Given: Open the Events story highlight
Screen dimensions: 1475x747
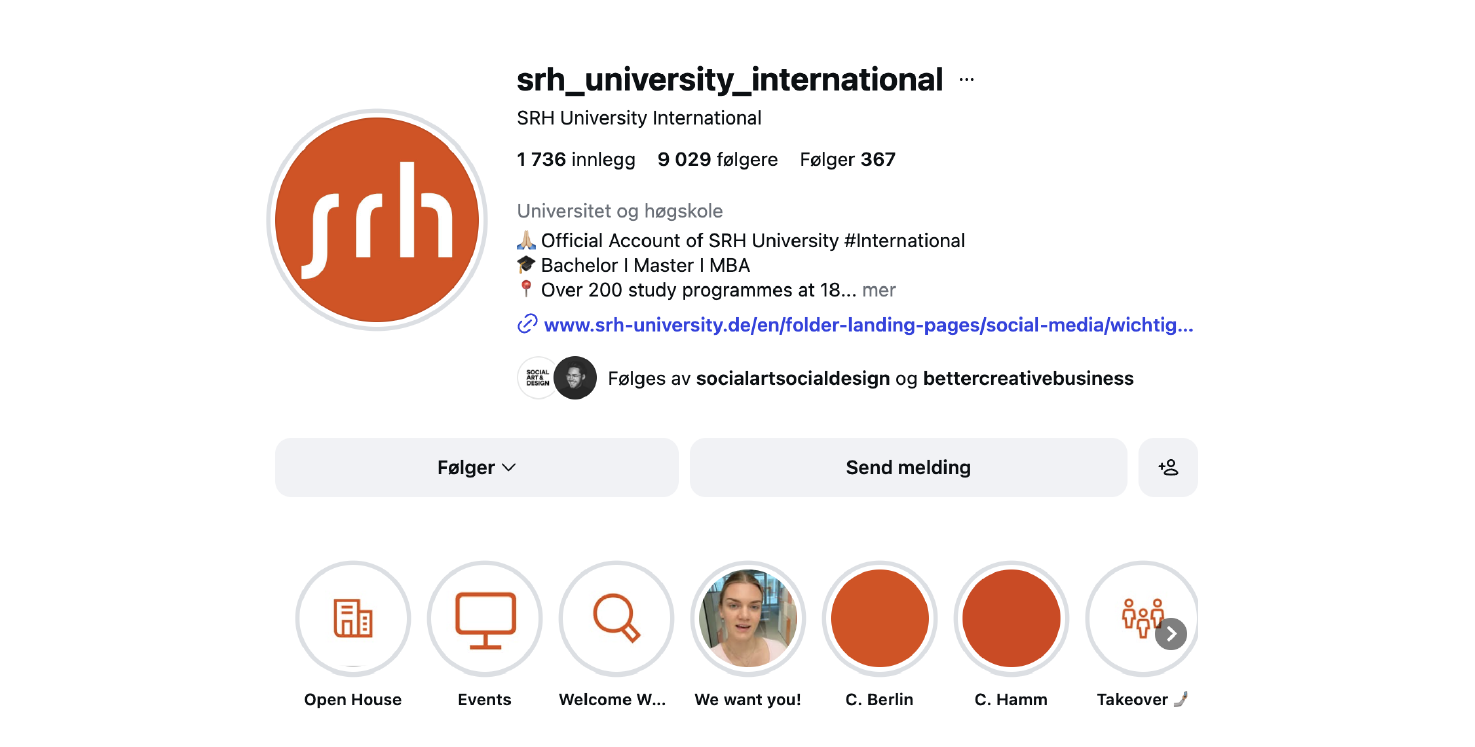Looking at the screenshot, I should [485, 619].
